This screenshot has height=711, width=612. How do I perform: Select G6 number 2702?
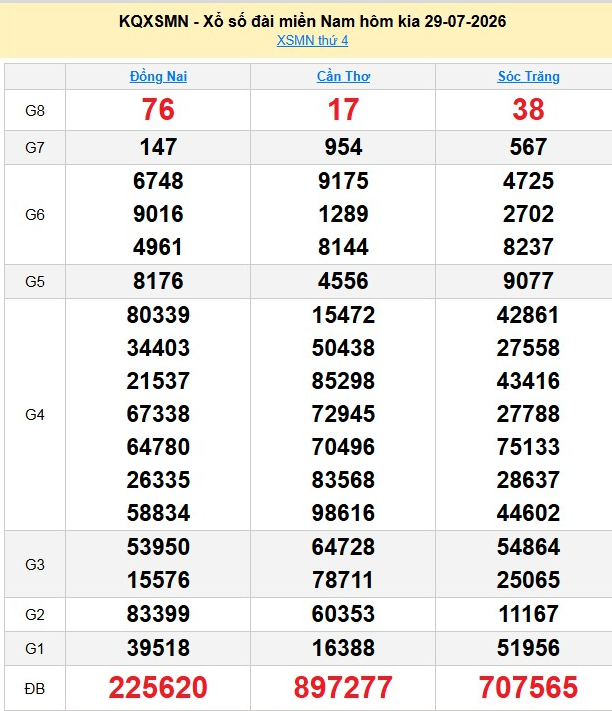(529, 214)
